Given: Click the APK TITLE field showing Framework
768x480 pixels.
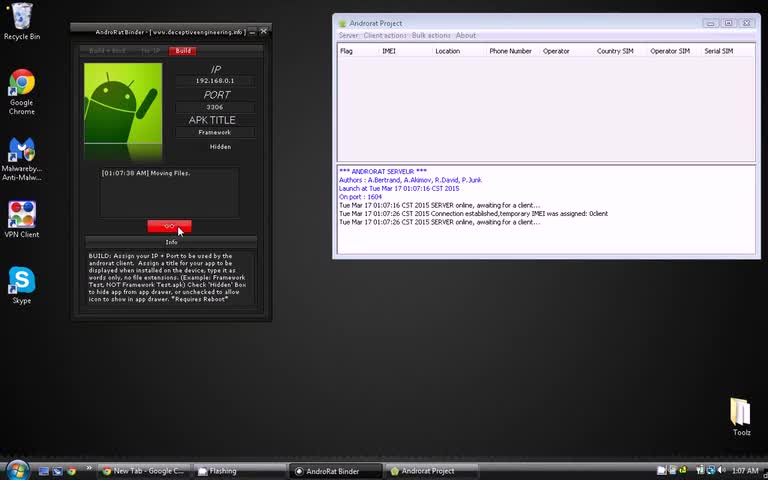Looking at the screenshot, I should (215, 132).
